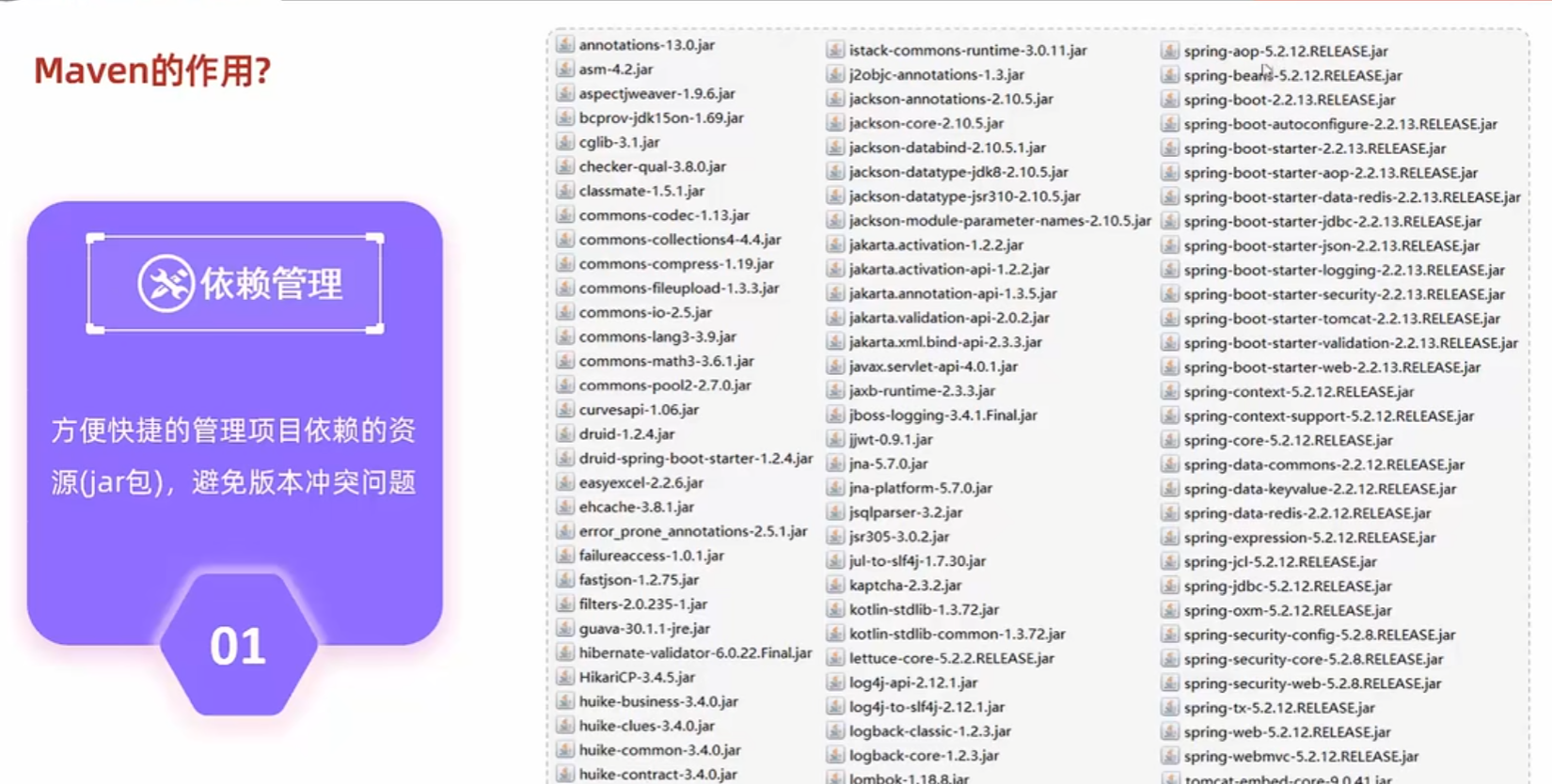Viewport: 1552px width, 784px height.
Task: Select file failureaccess-1.0.1.jar
Action: [652, 556]
